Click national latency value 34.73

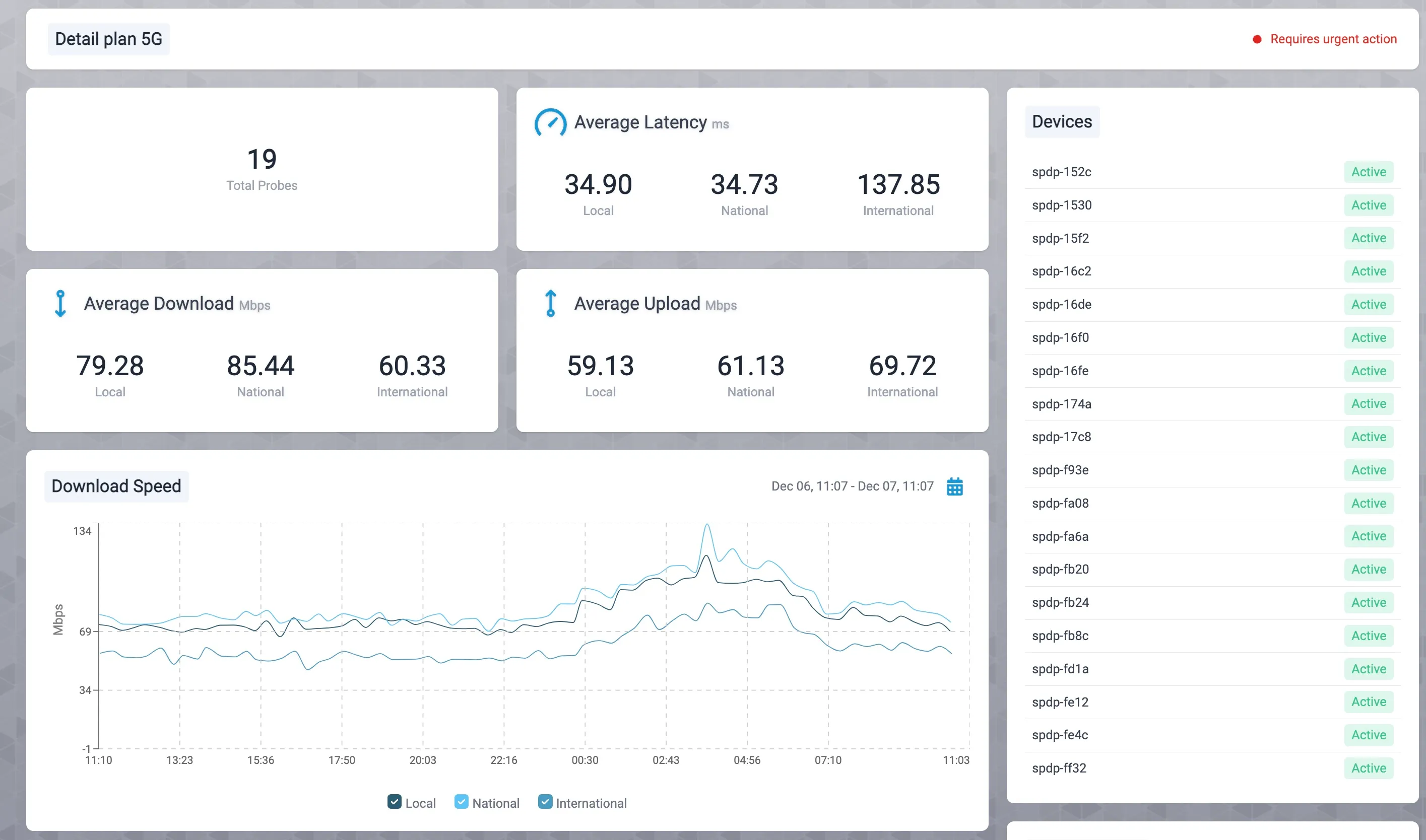click(744, 184)
